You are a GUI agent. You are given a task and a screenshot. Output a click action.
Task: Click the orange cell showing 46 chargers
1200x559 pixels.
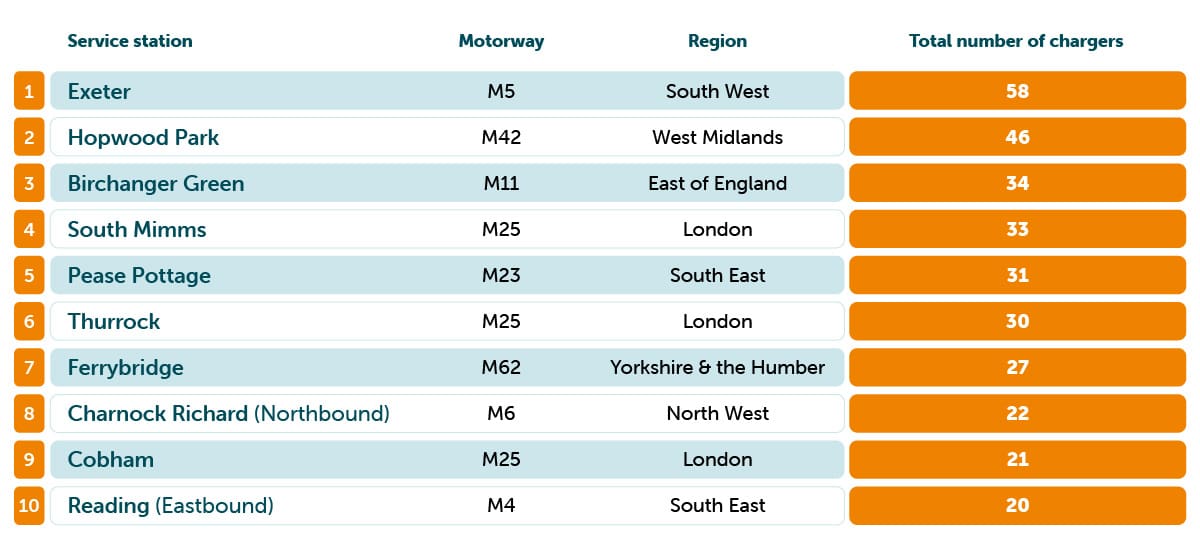(1017, 137)
